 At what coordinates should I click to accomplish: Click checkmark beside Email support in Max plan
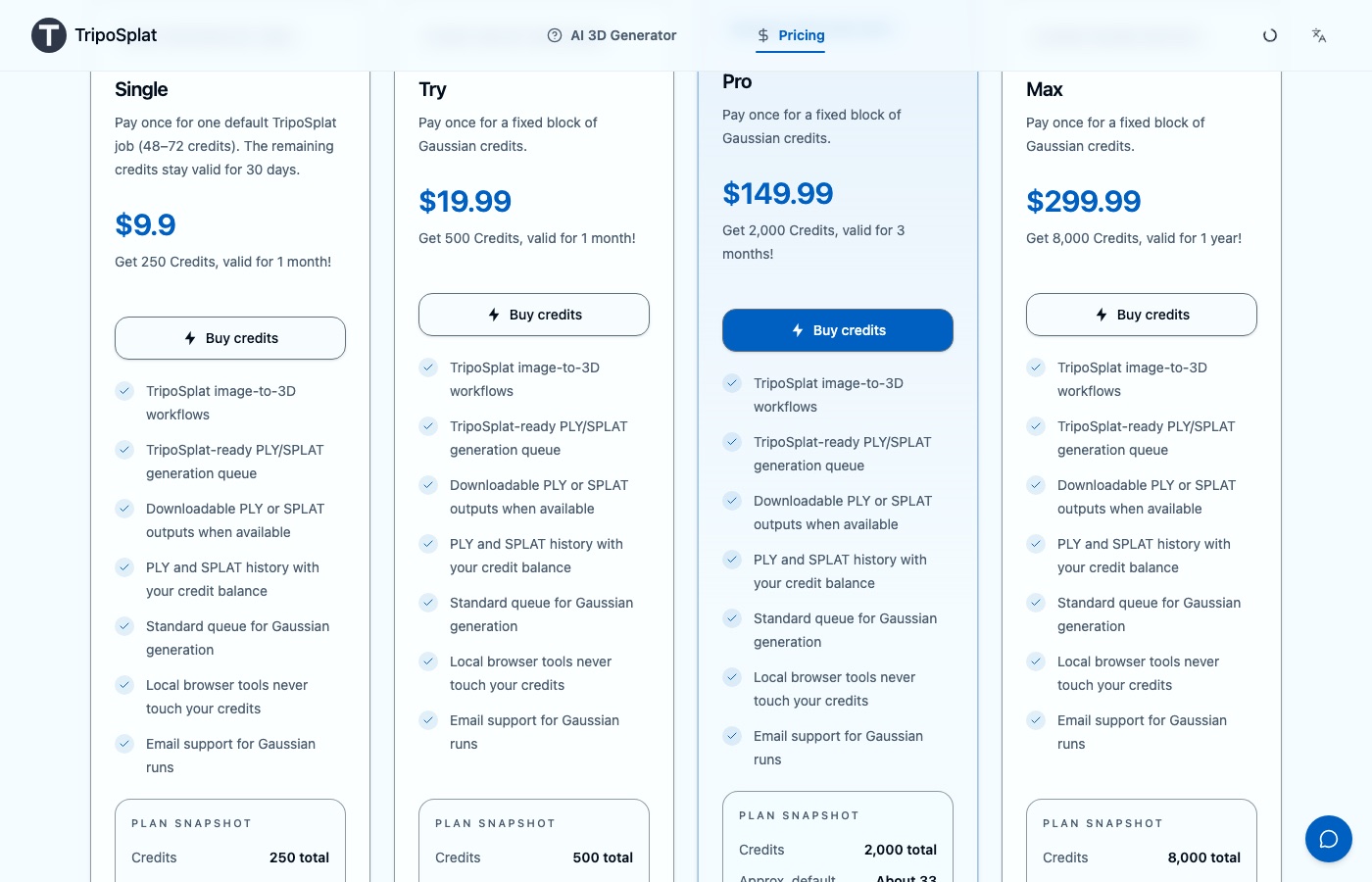1036,720
